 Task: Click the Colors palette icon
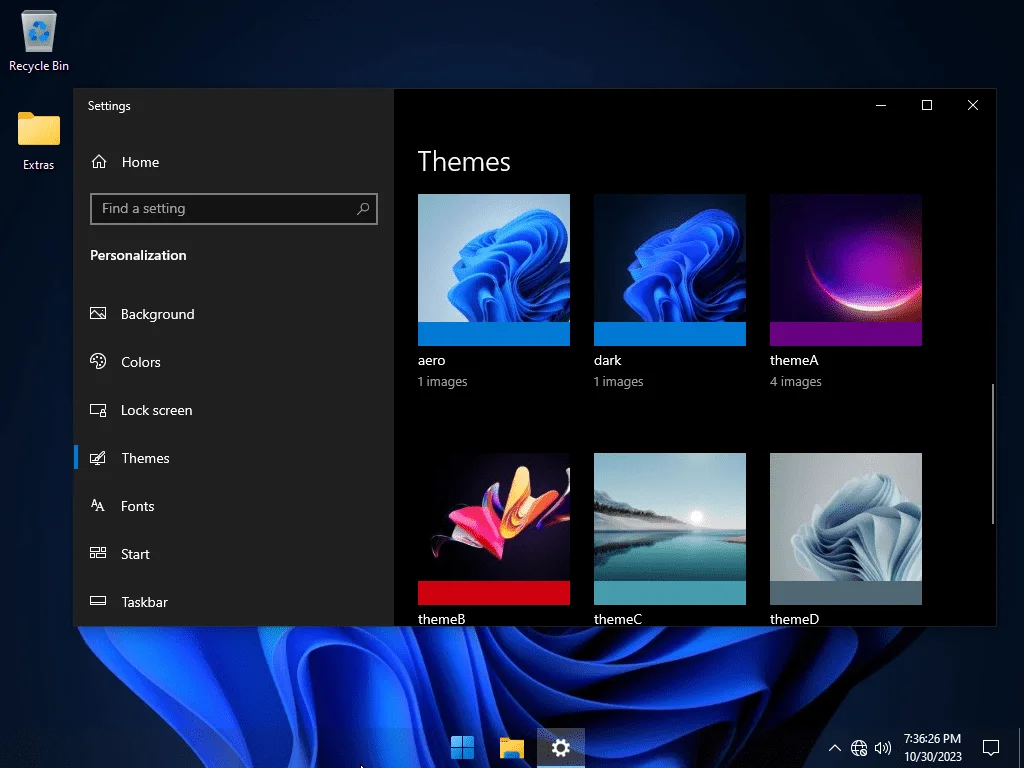pos(98,361)
